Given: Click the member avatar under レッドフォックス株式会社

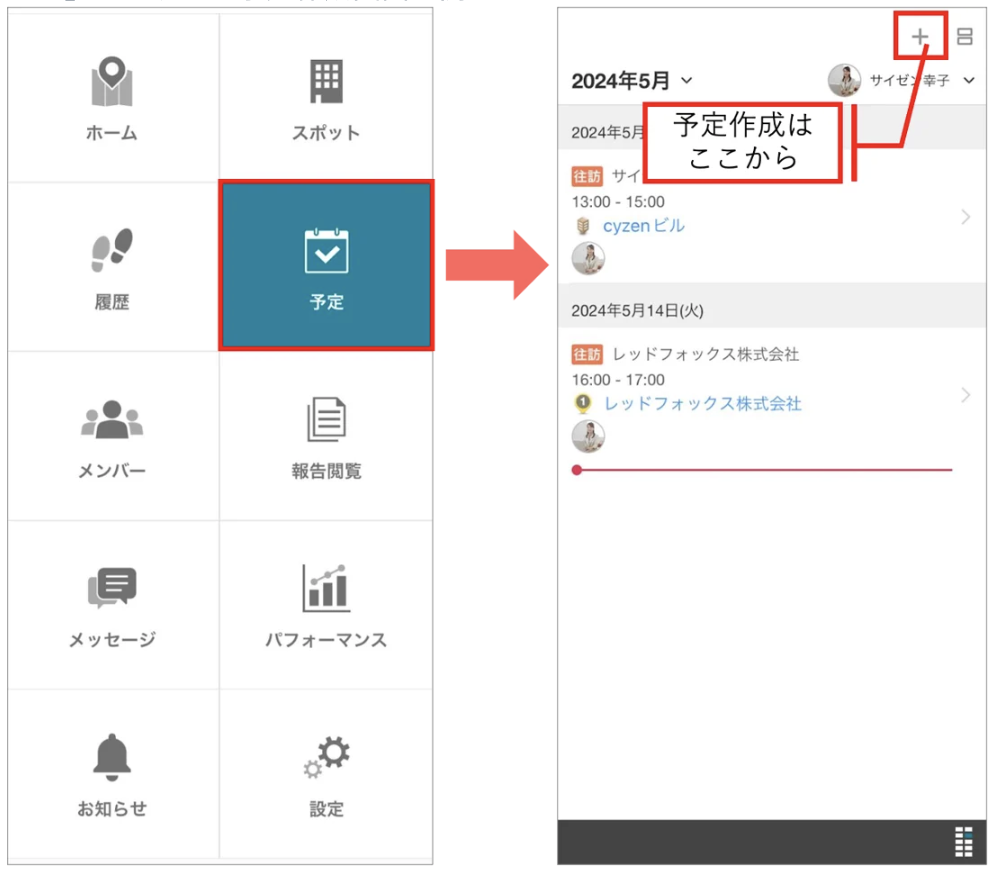Looking at the screenshot, I should (588, 437).
